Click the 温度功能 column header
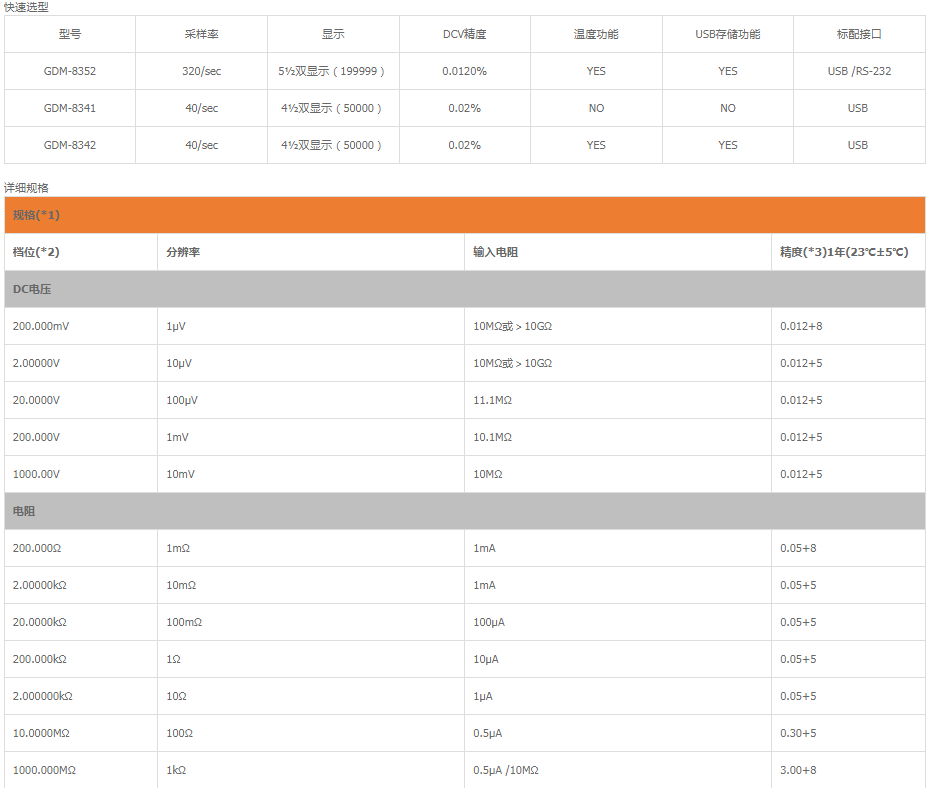 coord(596,34)
